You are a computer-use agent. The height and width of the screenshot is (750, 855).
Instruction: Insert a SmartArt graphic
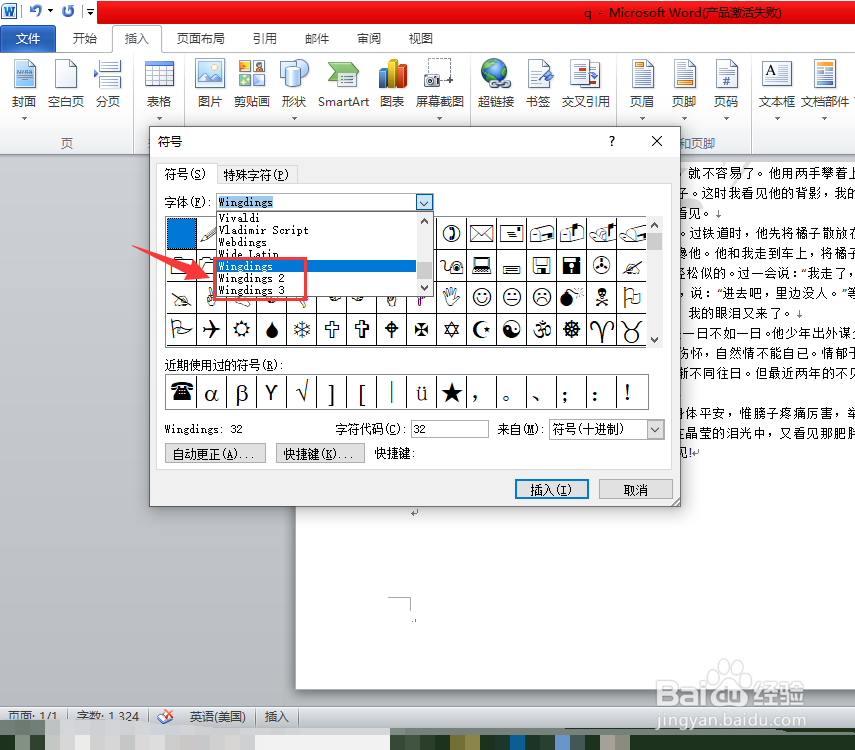tap(344, 85)
